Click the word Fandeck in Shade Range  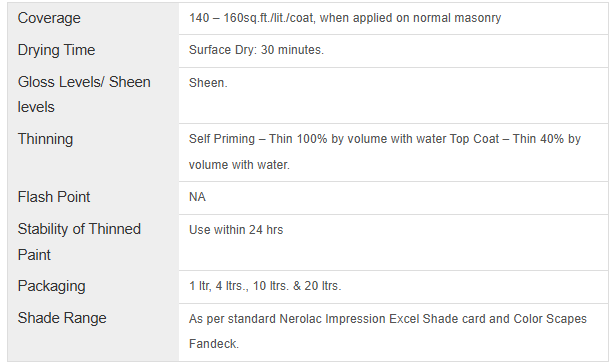point(213,344)
